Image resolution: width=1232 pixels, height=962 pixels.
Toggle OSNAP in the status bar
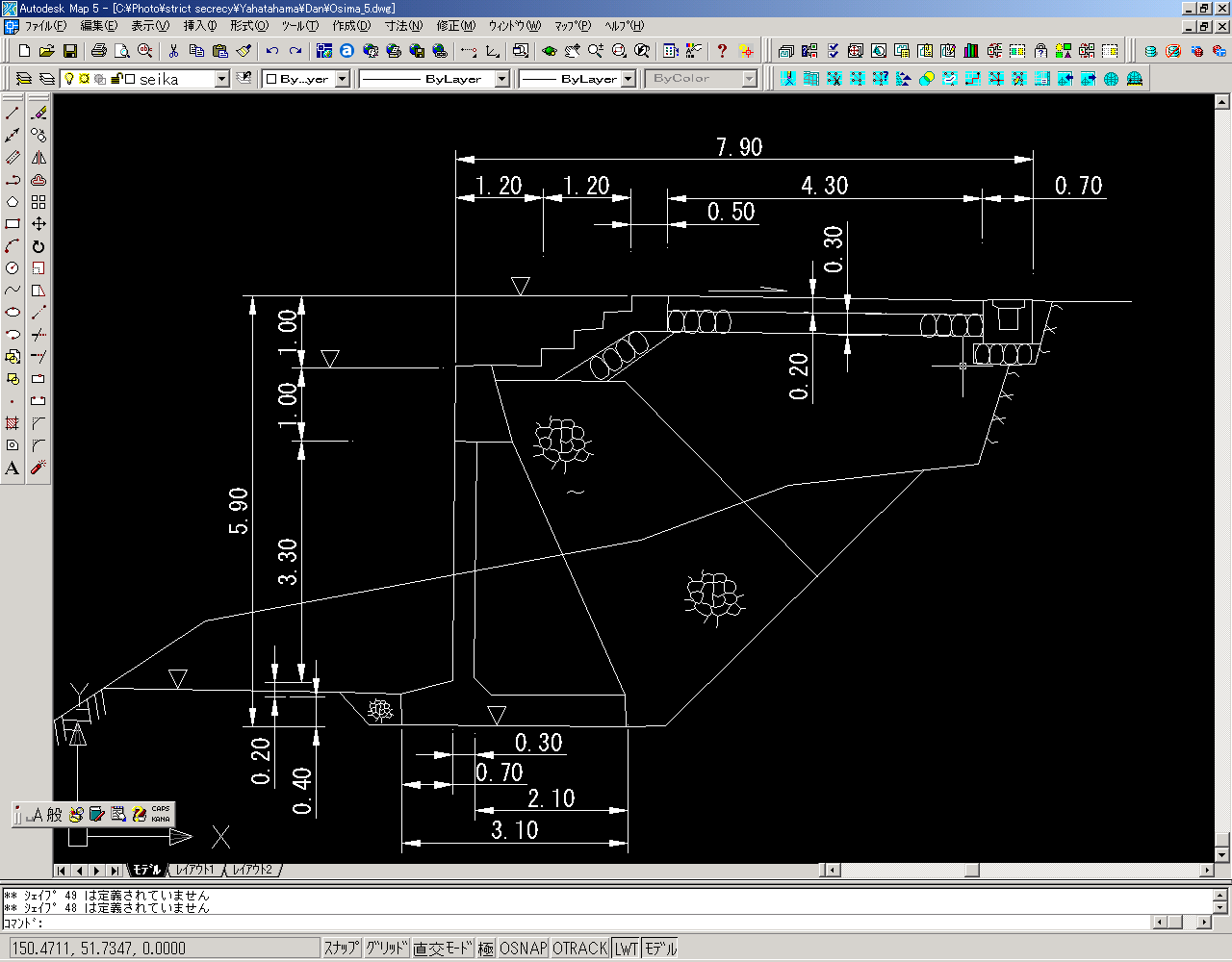[523, 949]
